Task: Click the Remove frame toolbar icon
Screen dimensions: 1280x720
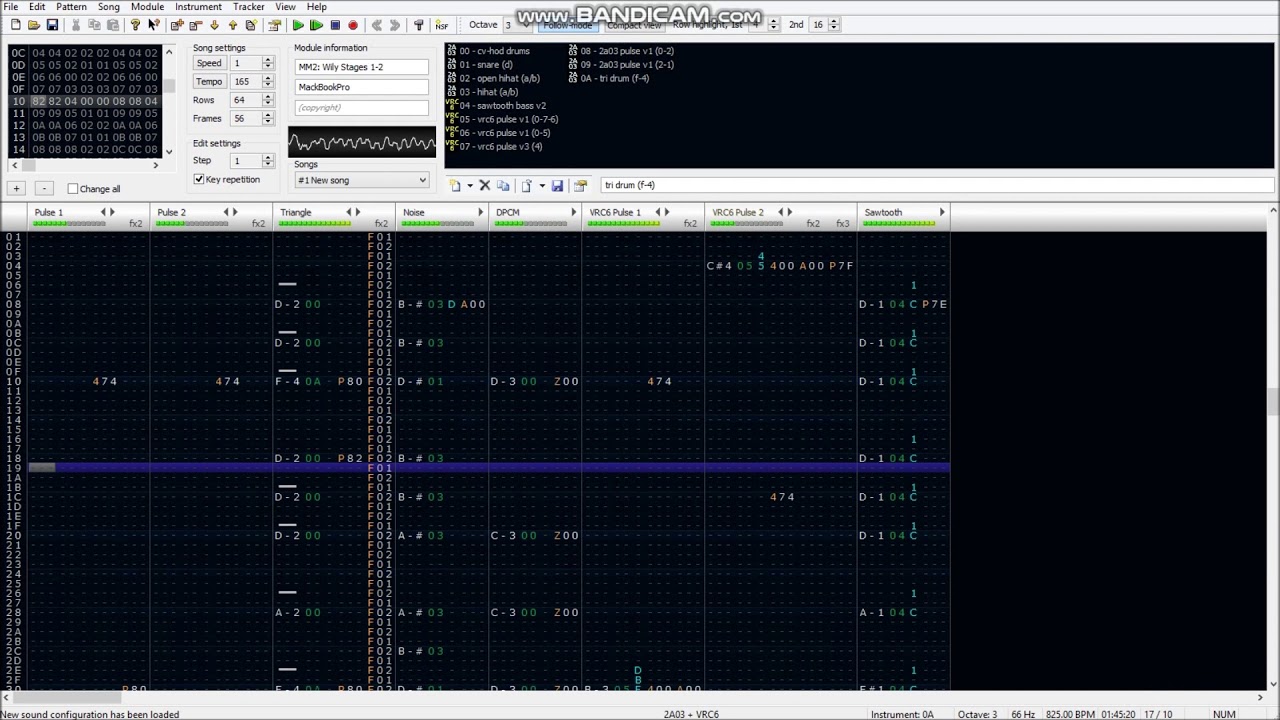Action: coord(195,25)
